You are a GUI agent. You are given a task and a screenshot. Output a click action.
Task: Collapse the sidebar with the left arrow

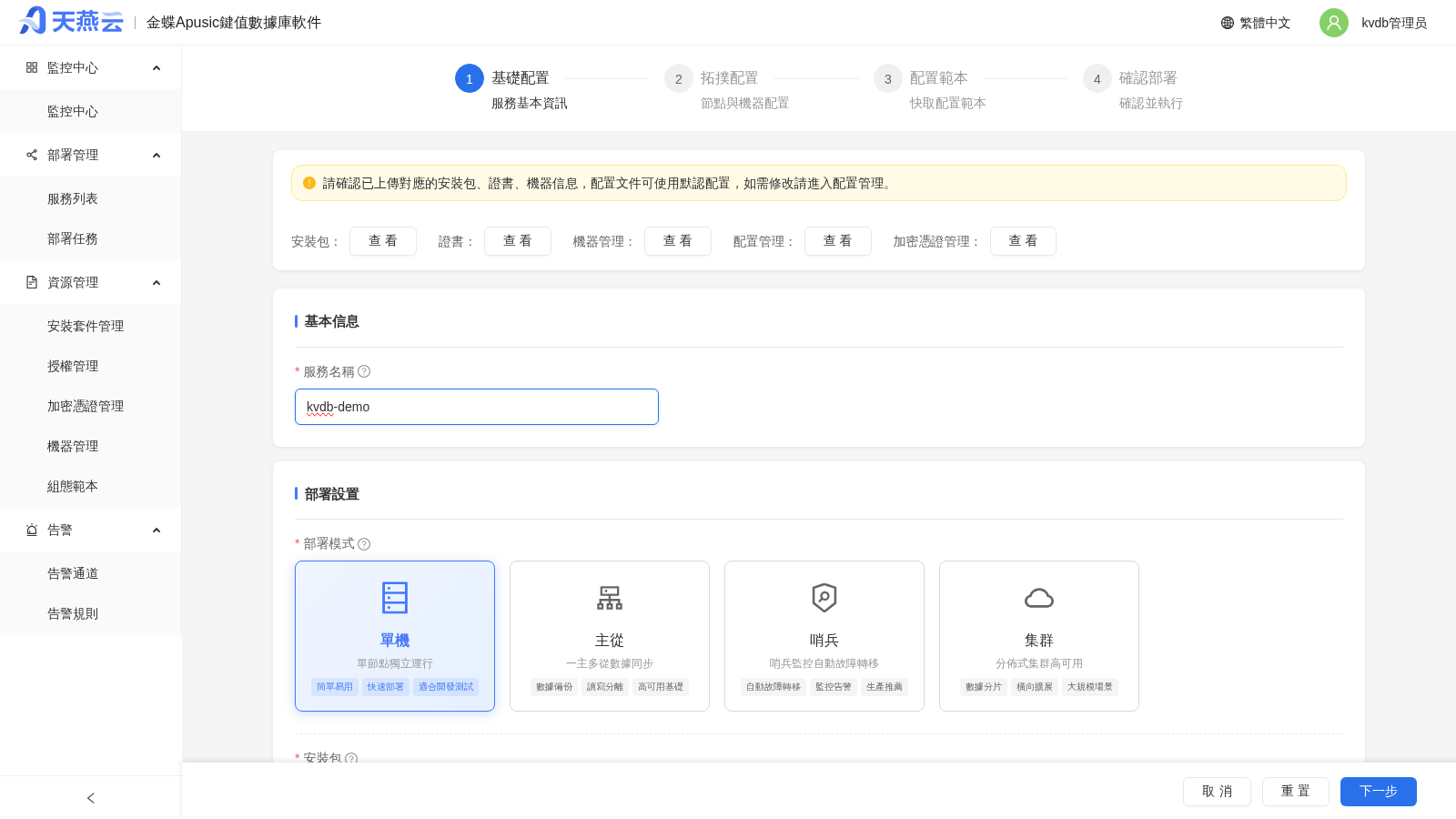(91, 798)
